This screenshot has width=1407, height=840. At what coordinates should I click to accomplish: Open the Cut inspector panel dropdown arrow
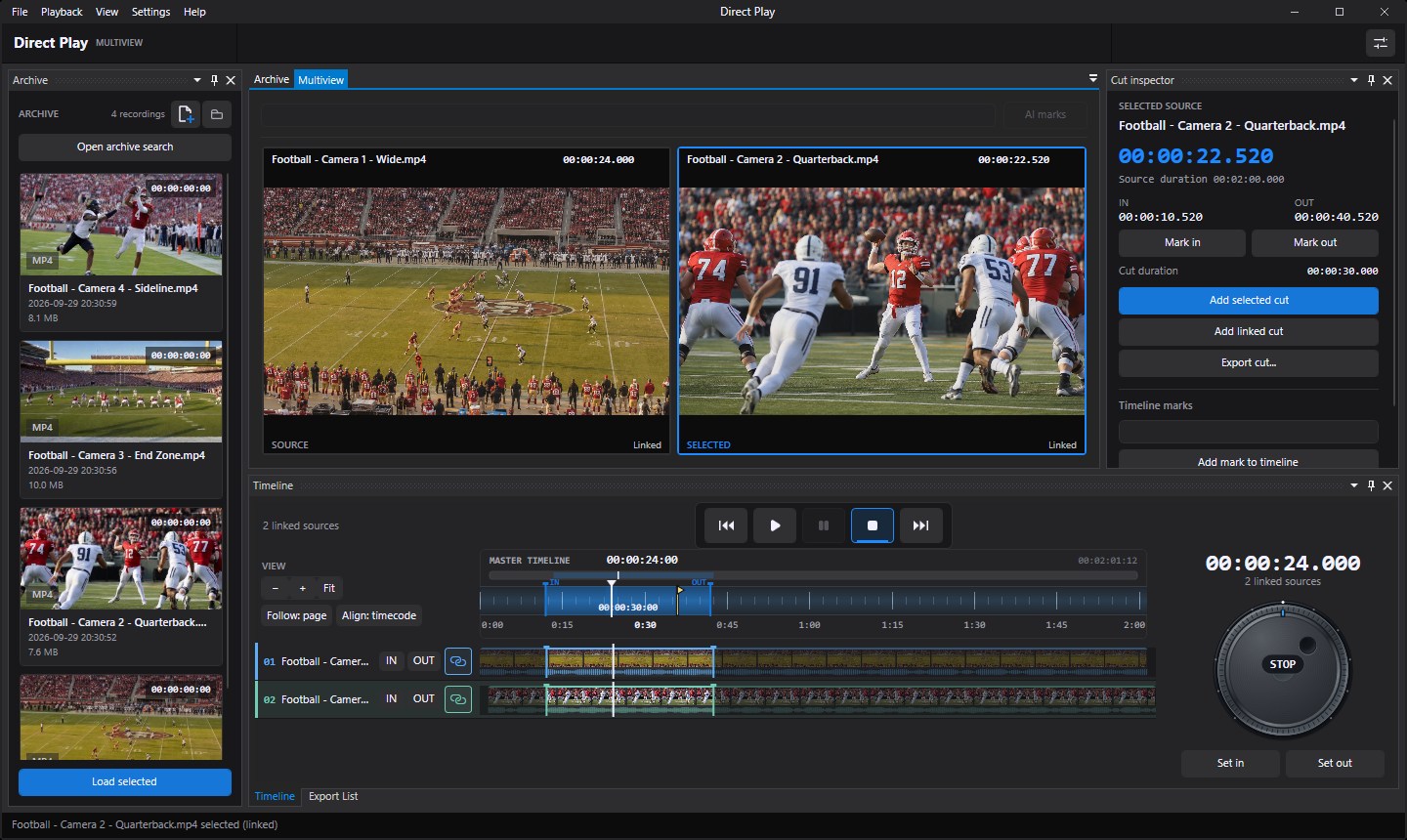(x=1354, y=80)
